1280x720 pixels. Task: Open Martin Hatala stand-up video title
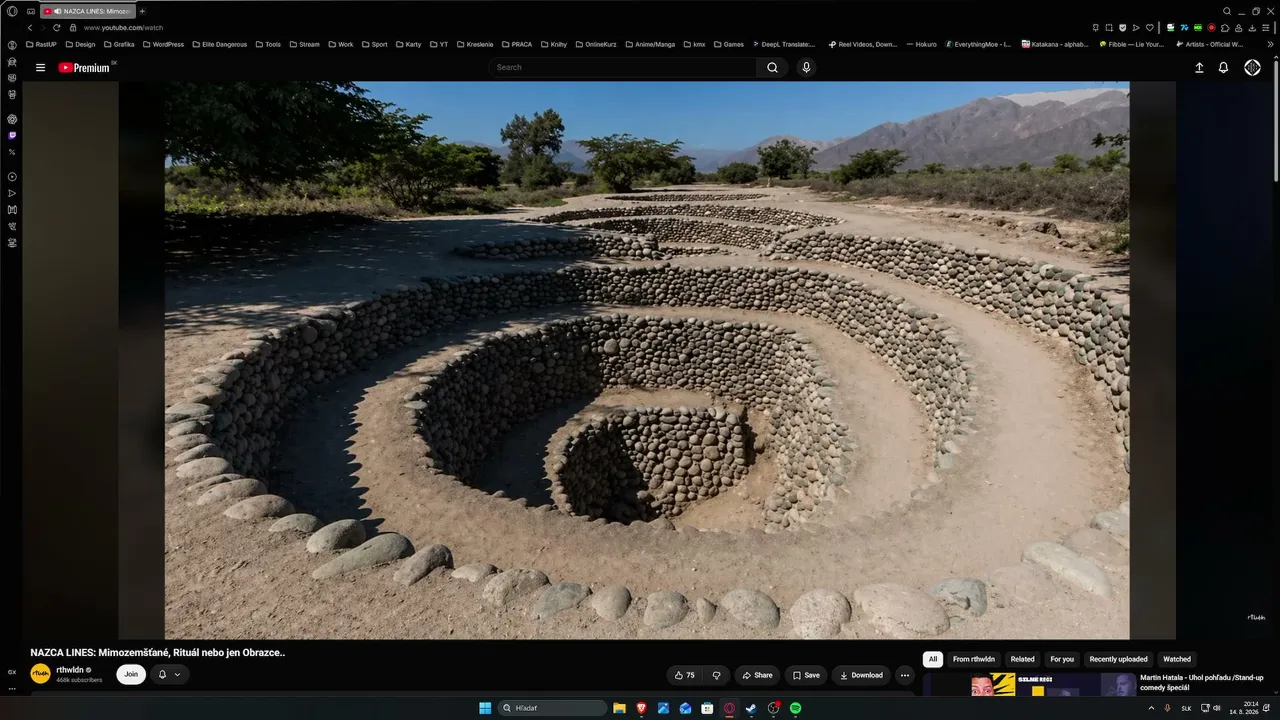tap(1202, 683)
